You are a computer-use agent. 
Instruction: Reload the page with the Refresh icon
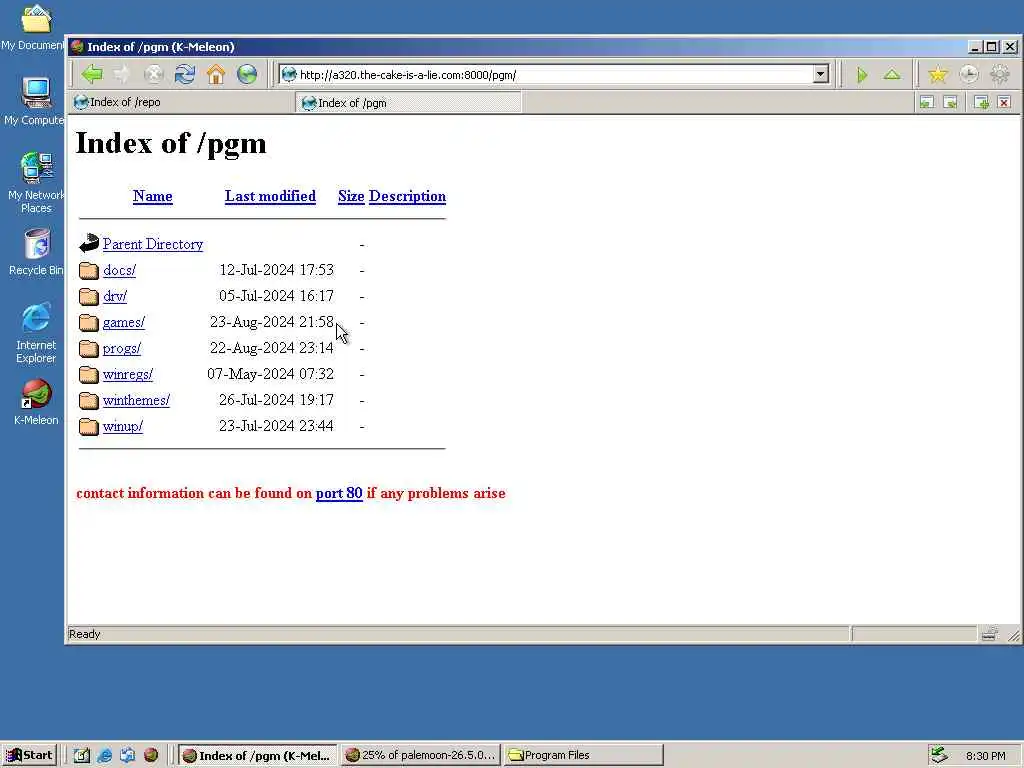tap(185, 74)
